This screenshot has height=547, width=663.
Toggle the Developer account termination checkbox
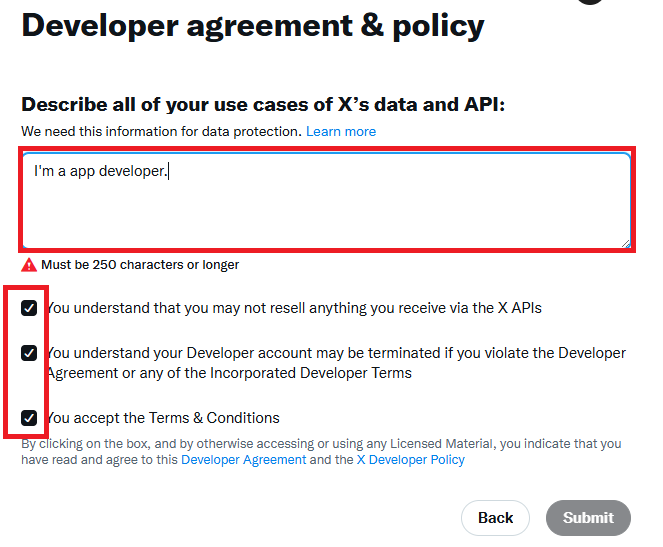(29, 353)
